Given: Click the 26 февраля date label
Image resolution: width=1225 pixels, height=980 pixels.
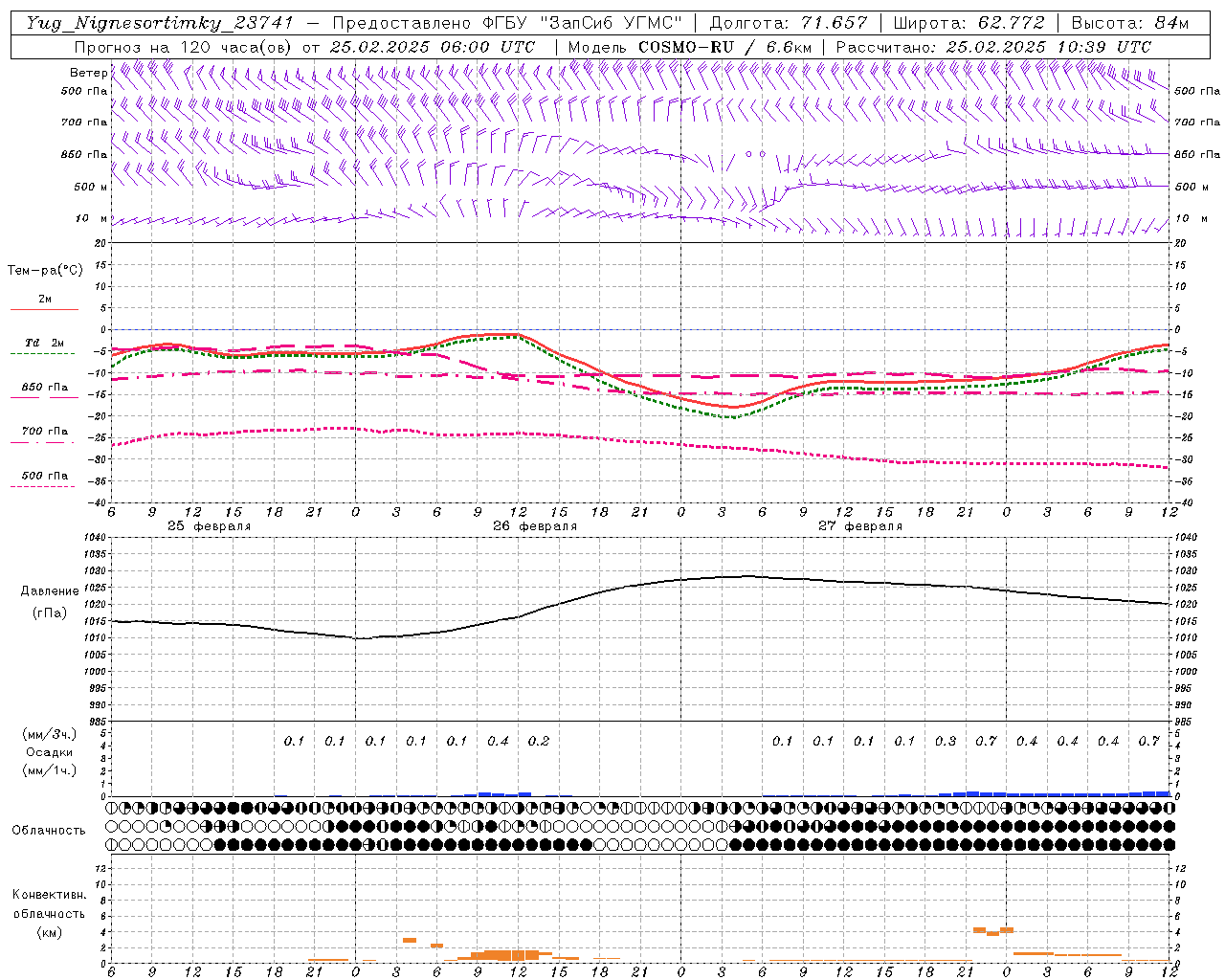Looking at the screenshot, I should tap(535, 526).
